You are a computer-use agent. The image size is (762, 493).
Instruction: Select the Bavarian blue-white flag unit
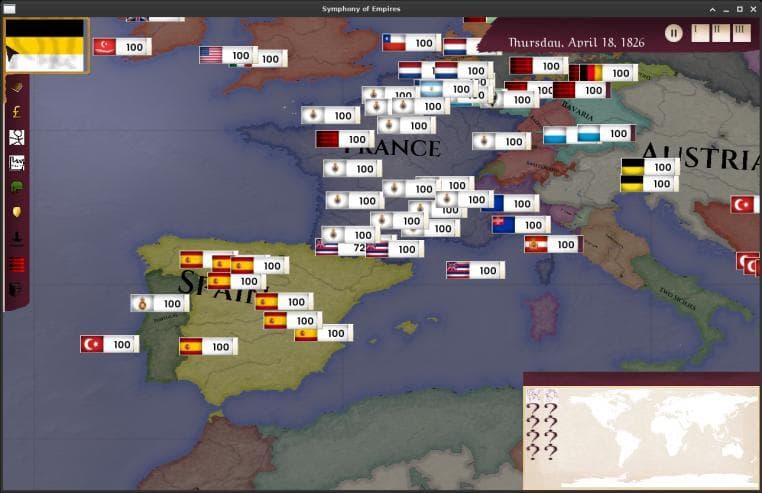point(606,133)
